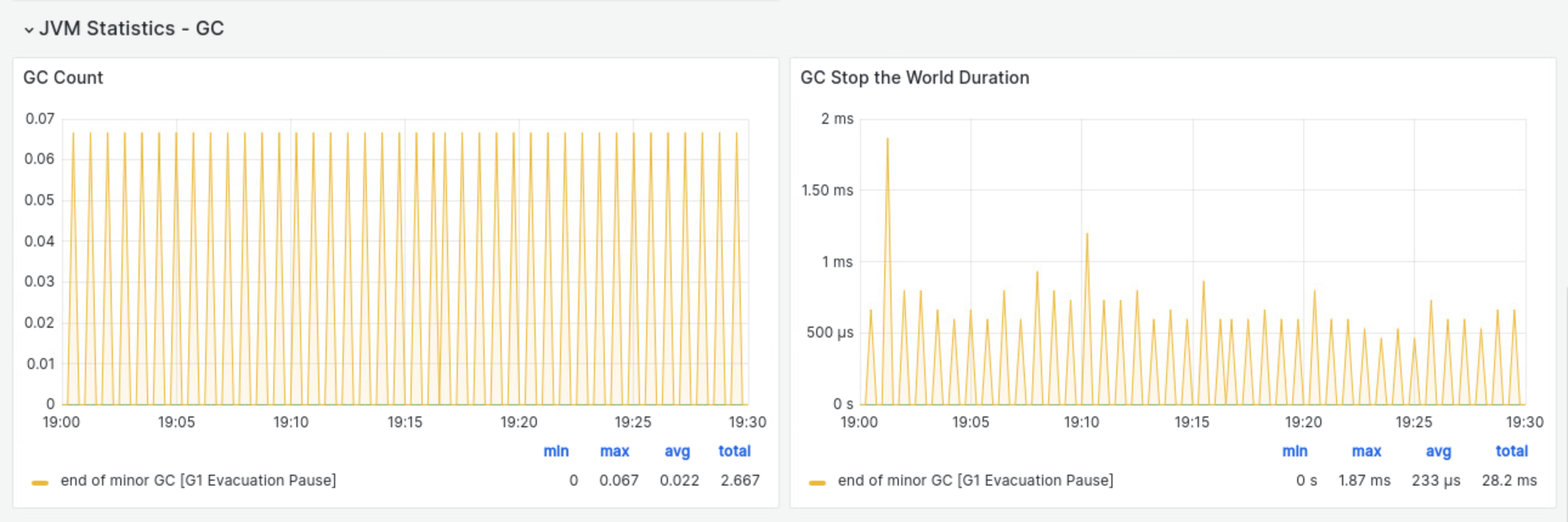This screenshot has width=1568, height=522.
Task: Click the 1 ms y-axis label
Action: click(x=837, y=262)
